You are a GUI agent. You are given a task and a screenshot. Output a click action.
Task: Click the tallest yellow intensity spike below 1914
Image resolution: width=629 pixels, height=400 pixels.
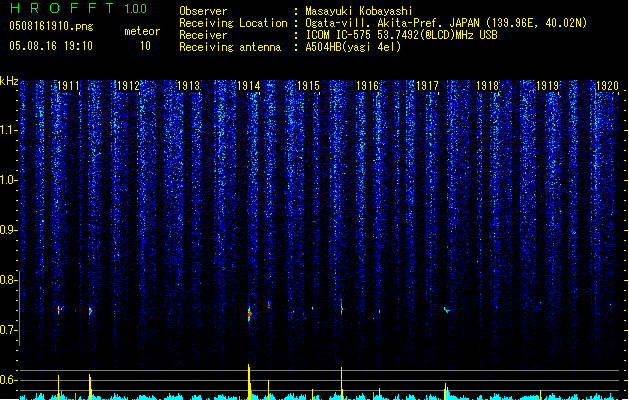(249, 382)
